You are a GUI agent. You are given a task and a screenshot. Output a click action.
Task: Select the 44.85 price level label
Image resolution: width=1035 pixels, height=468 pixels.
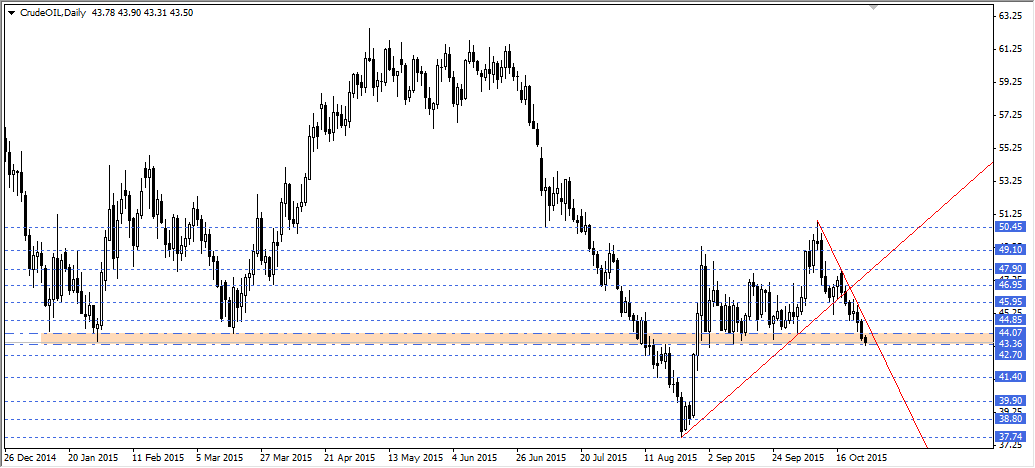(x=1010, y=320)
